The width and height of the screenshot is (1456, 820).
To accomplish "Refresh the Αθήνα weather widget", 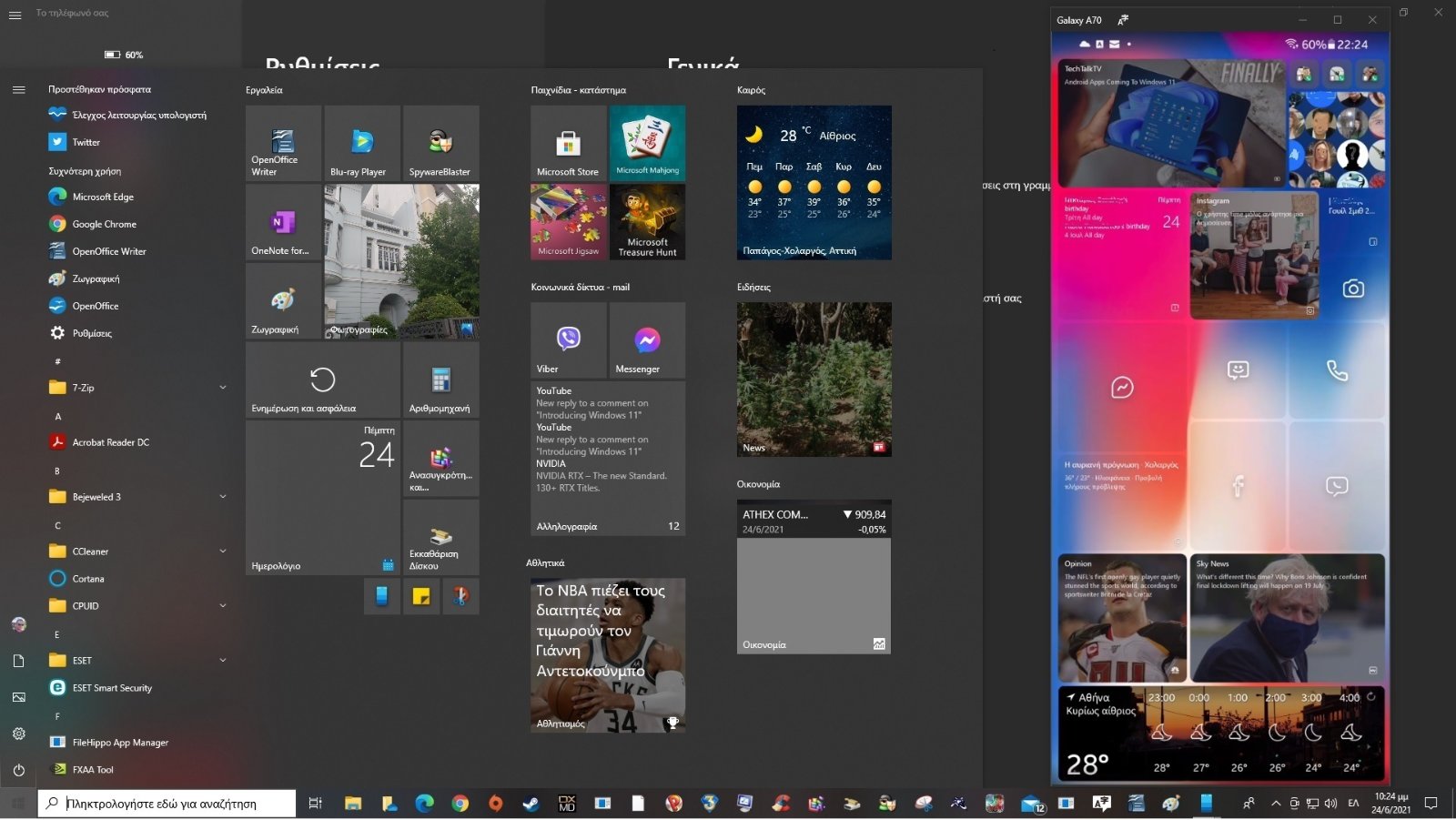I will [x=1370, y=696].
